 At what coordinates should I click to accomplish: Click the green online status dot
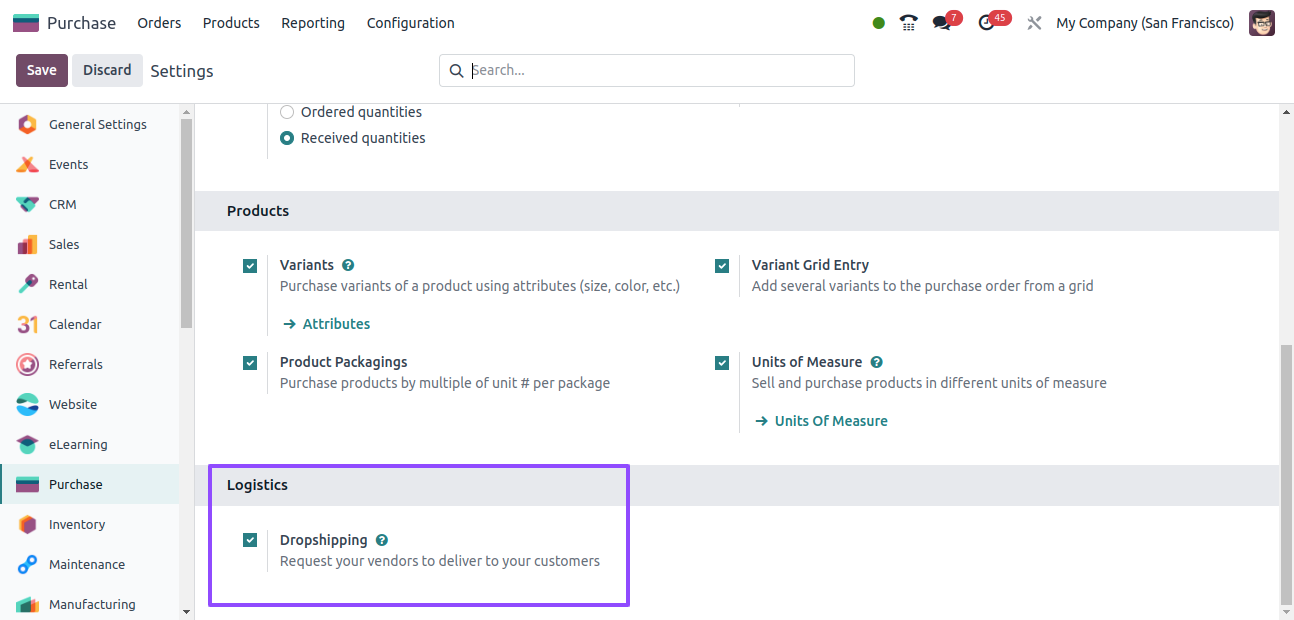click(878, 23)
